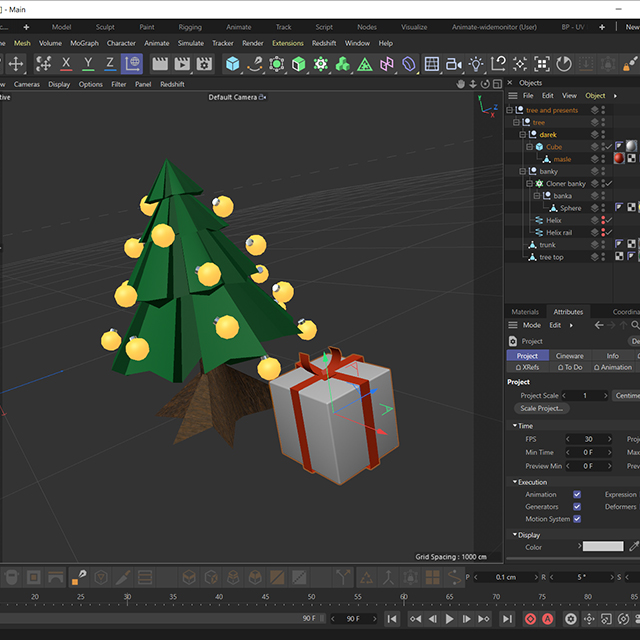The height and width of the screenshot is (640, 640).
Task: Select the Move tool in the toolbar
Action: [x=16, y=64]
